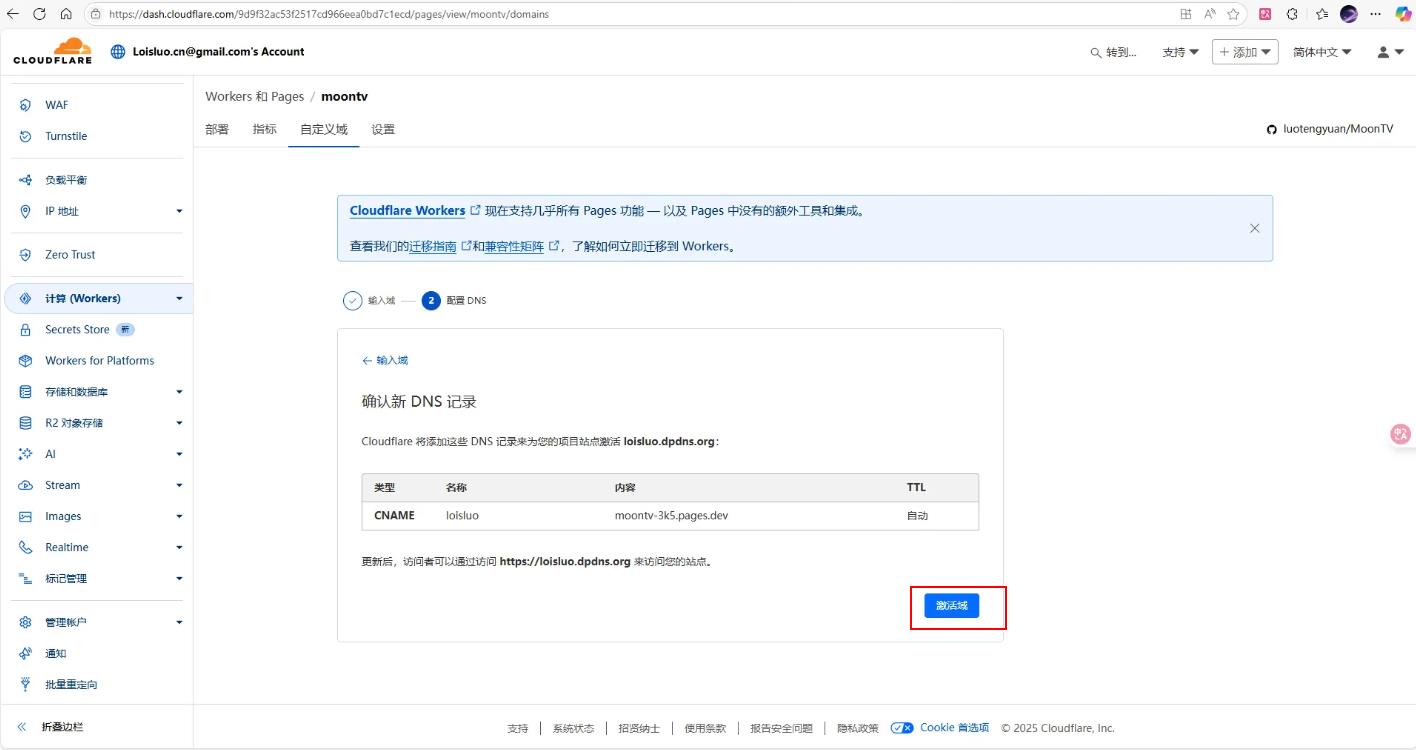Switch to the 指标 tab
The width and height of the screenshot is (1416, 750).
[265, 129]
